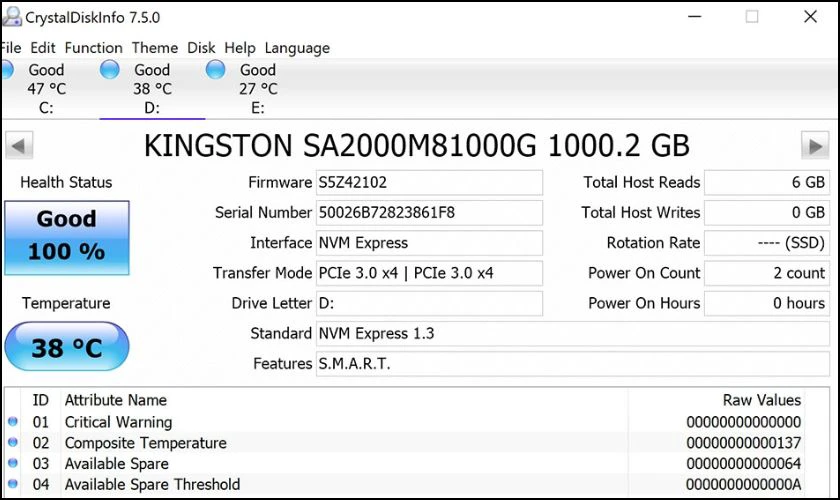Click the Drive Letter field D:
Viewport: 840px width, 500px height.
[x=429, y=303]
